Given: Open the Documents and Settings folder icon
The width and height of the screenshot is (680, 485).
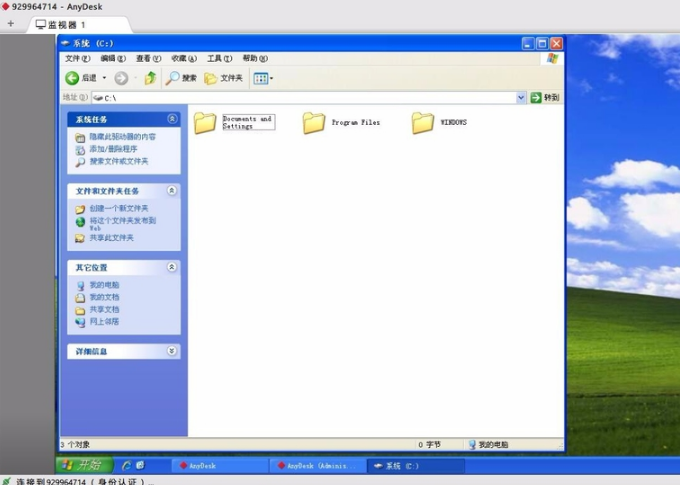Looking at the screenshot, I should pos(205,123).
